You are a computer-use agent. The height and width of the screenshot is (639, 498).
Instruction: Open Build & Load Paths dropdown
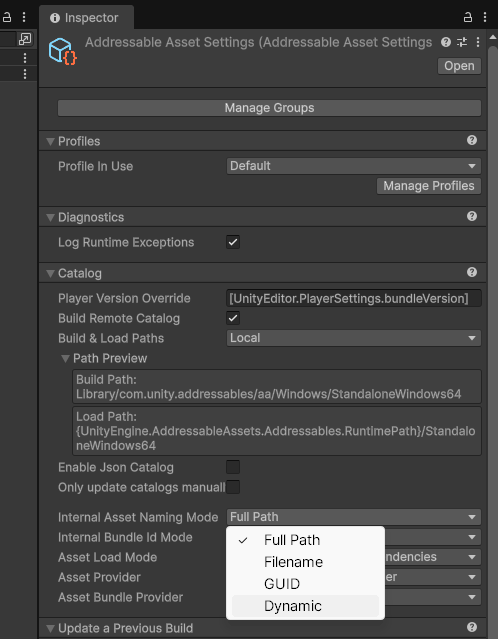(354, 338)
